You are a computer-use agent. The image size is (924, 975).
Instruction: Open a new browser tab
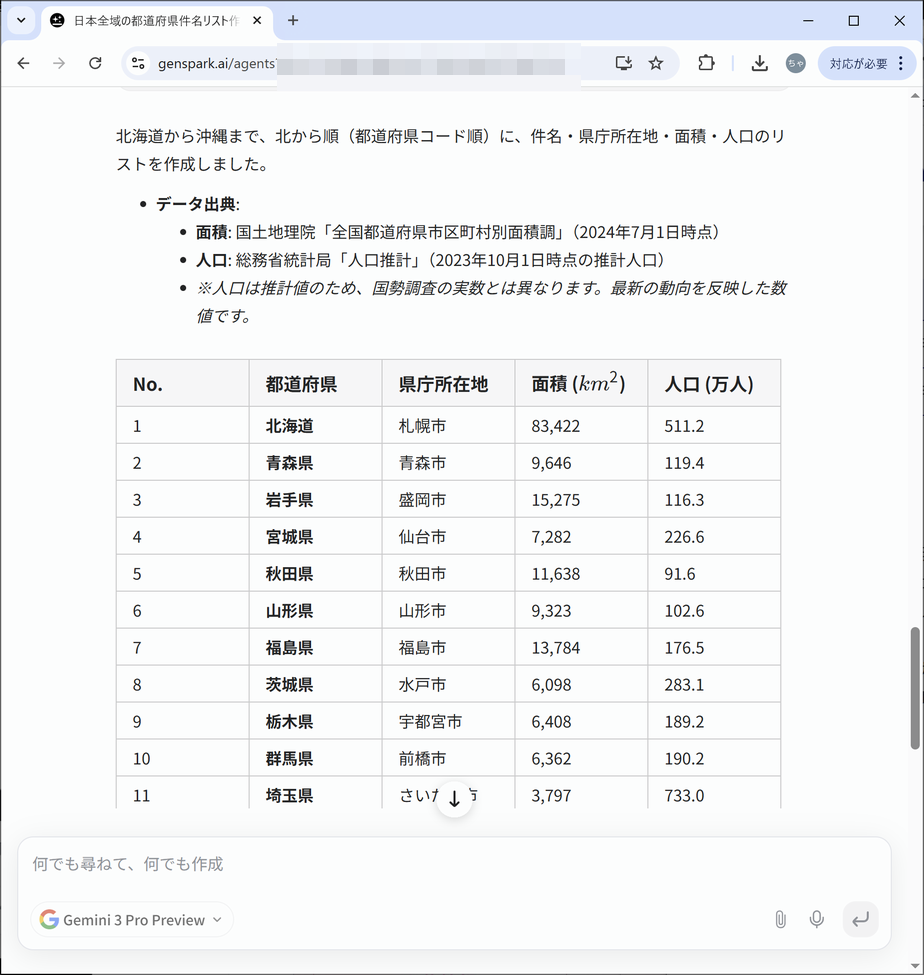tap(293, 20)
